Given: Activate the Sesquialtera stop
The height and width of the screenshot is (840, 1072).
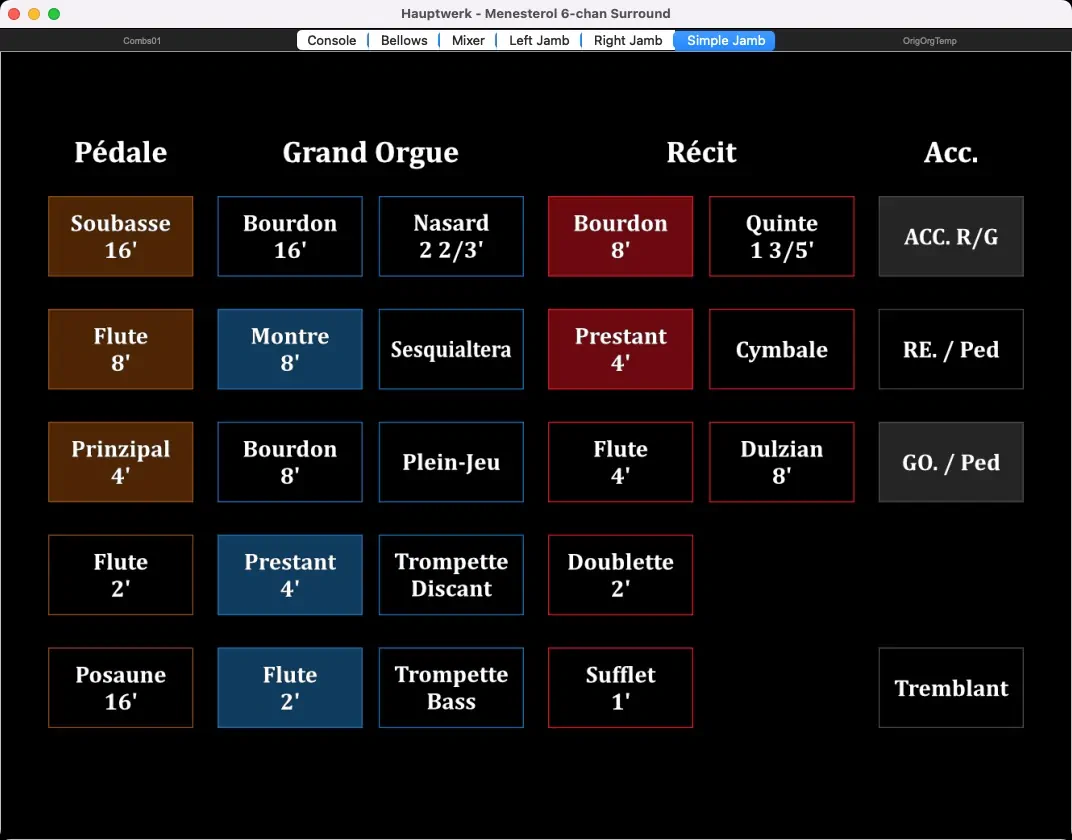Looking at the screenshot, I should (451, 350).
